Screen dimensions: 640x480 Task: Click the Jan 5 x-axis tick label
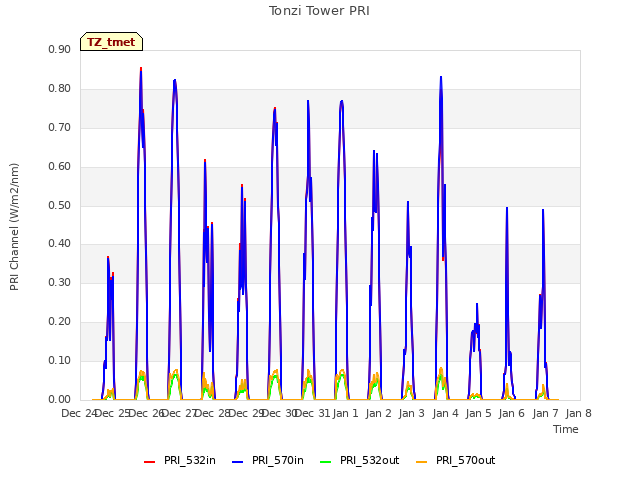pyautogui.click(x=479, y=413)
